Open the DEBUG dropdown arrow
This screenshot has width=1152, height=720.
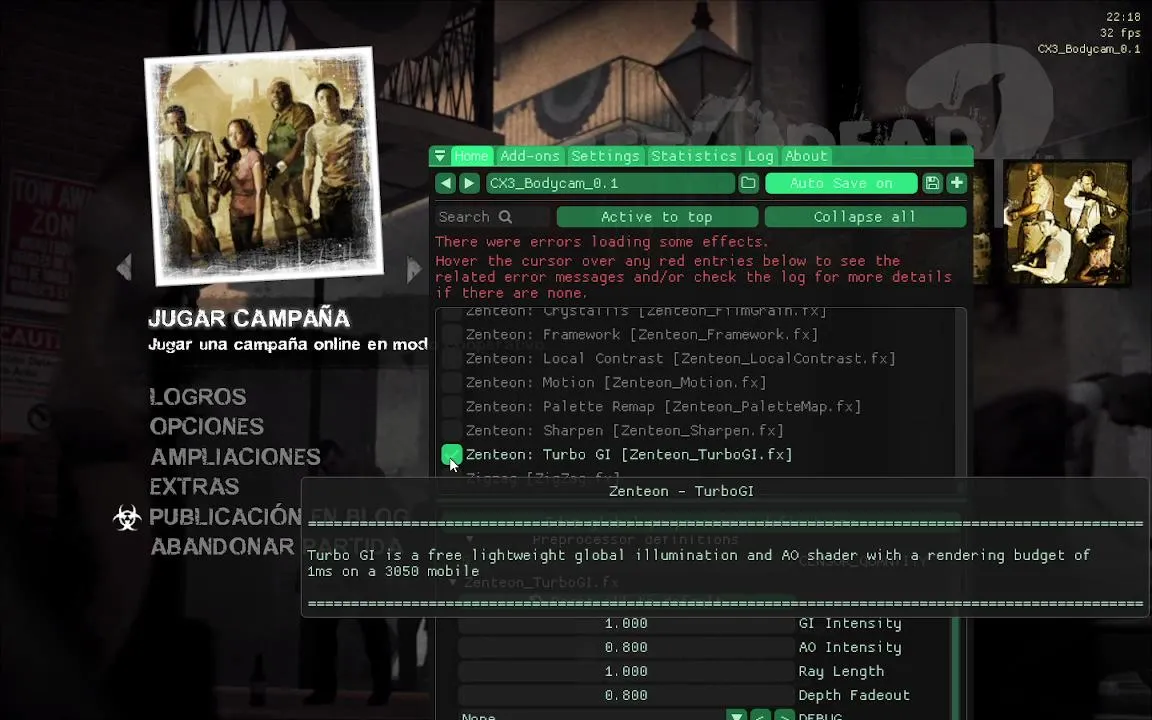736,716
